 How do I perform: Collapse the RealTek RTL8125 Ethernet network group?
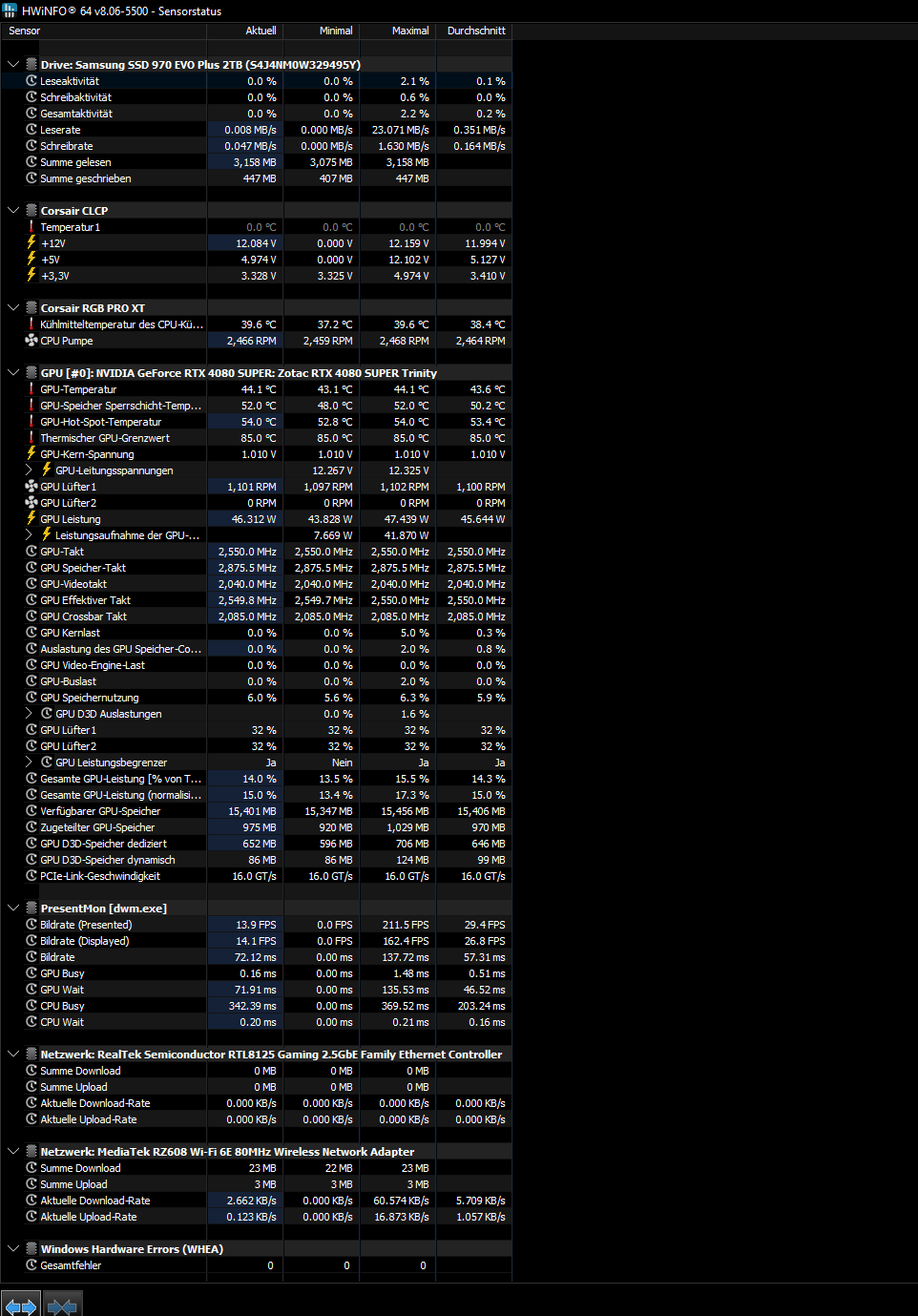[13, 1055]
